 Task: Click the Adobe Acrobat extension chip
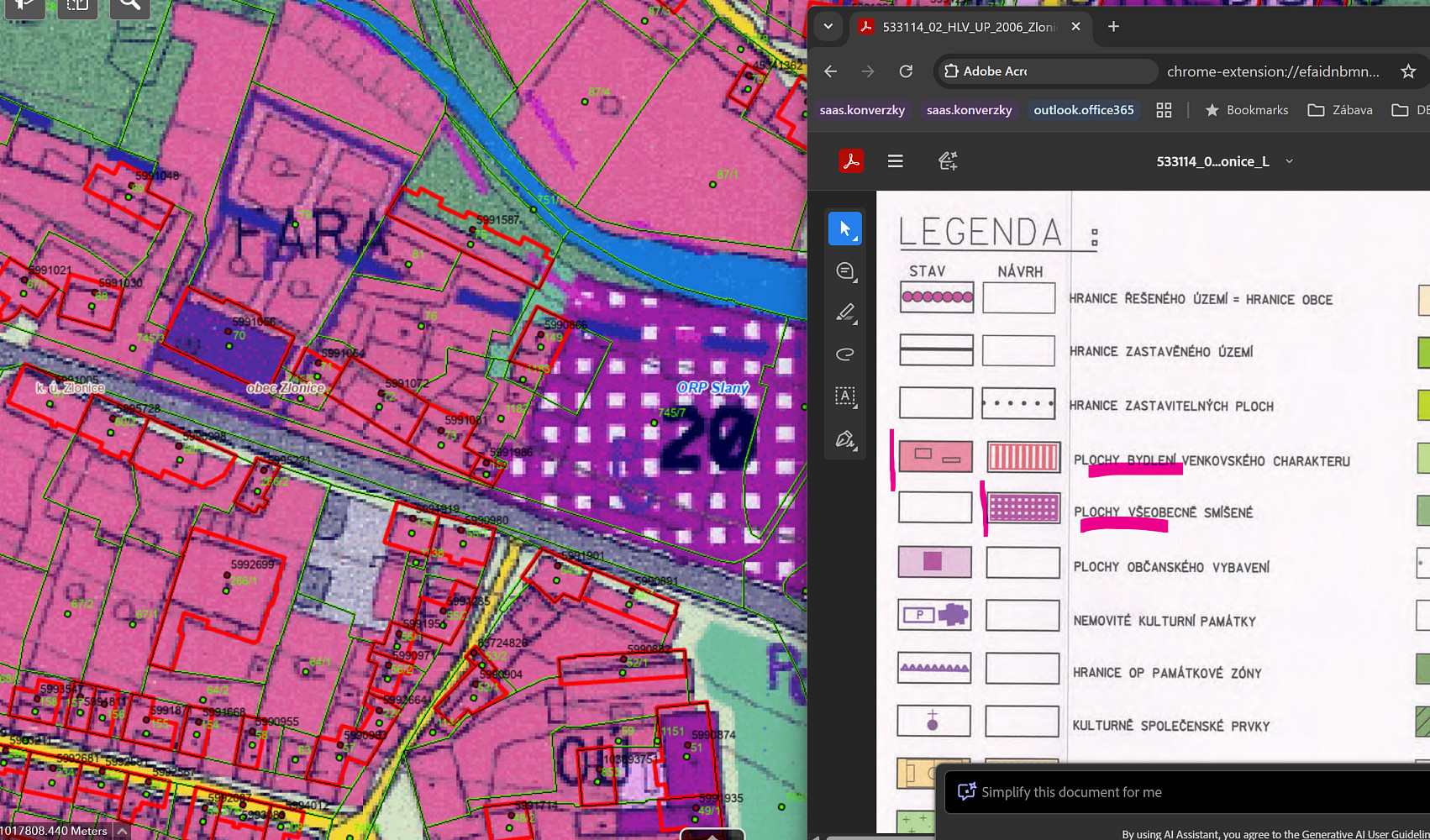[1046, 71]
